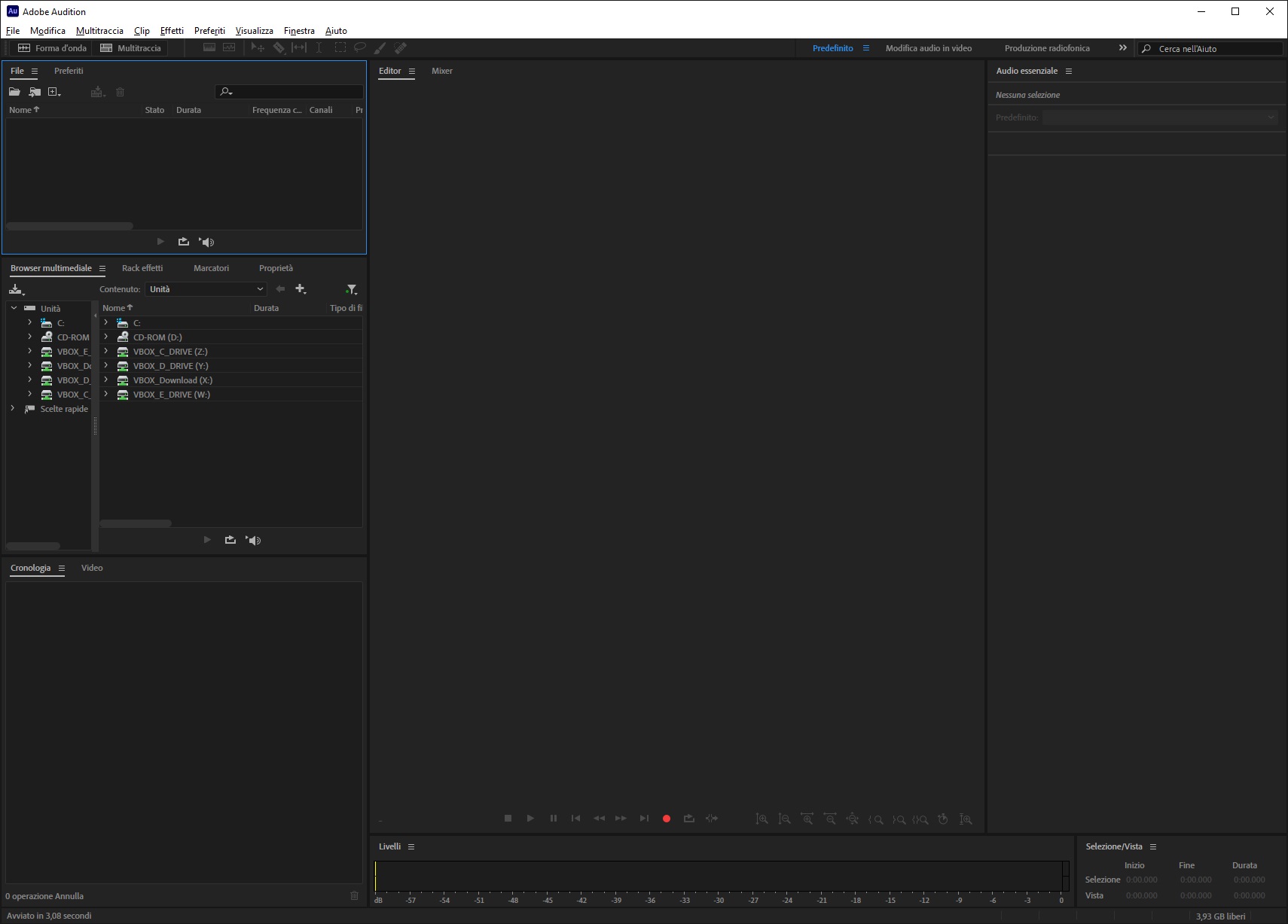Click the open file folder icon
Screen dimensions: 1288x924
[14, 92]
